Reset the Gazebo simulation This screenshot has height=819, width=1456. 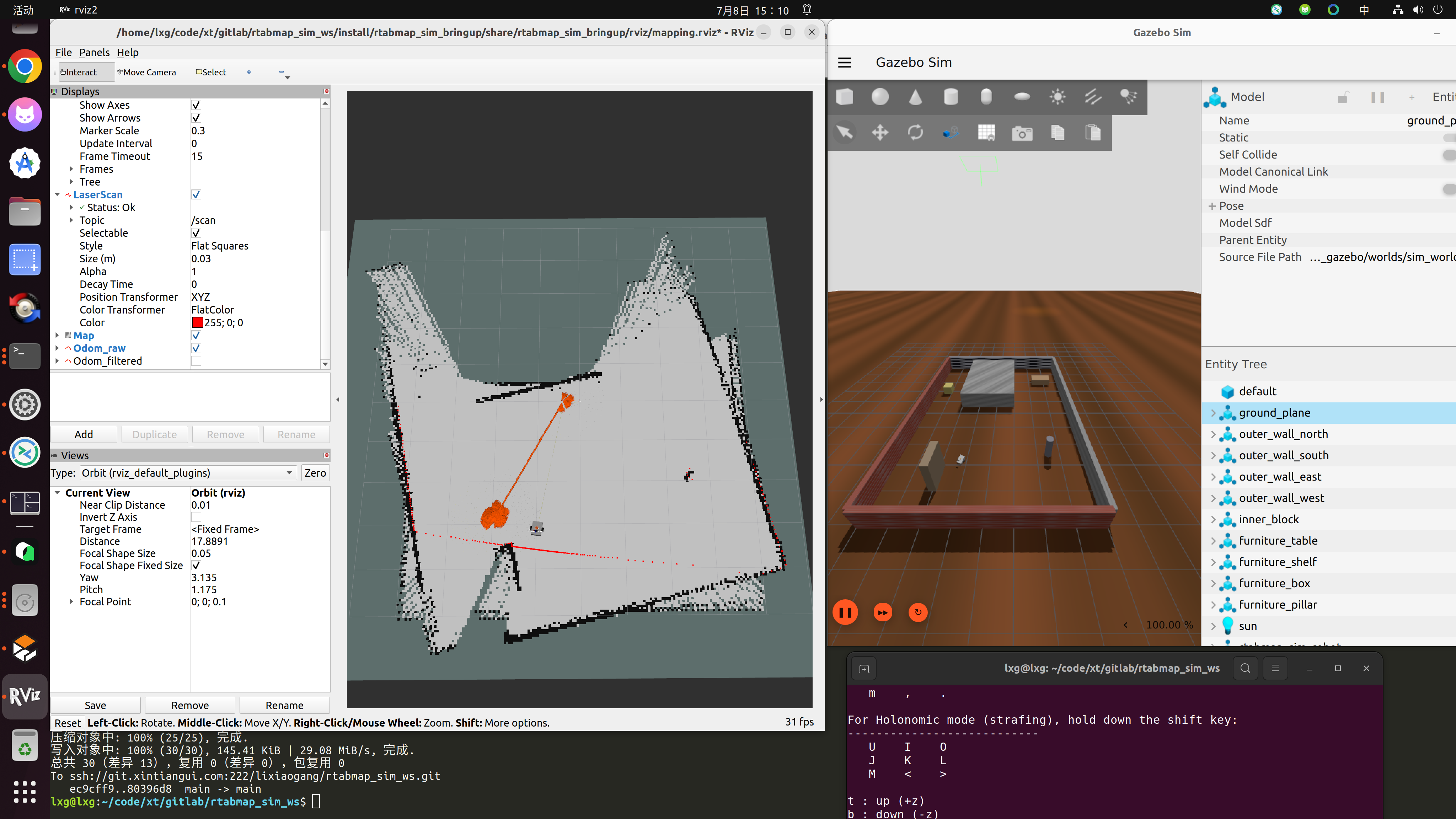pos(918,612)
